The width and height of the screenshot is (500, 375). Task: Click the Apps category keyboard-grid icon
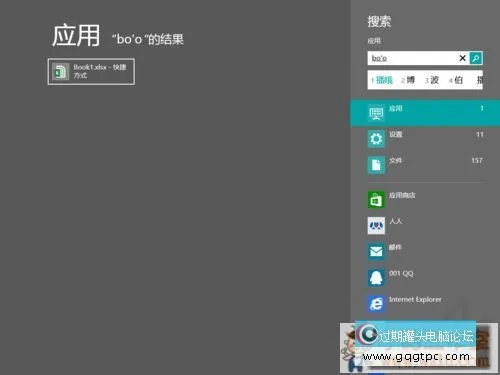pos(376,113)
